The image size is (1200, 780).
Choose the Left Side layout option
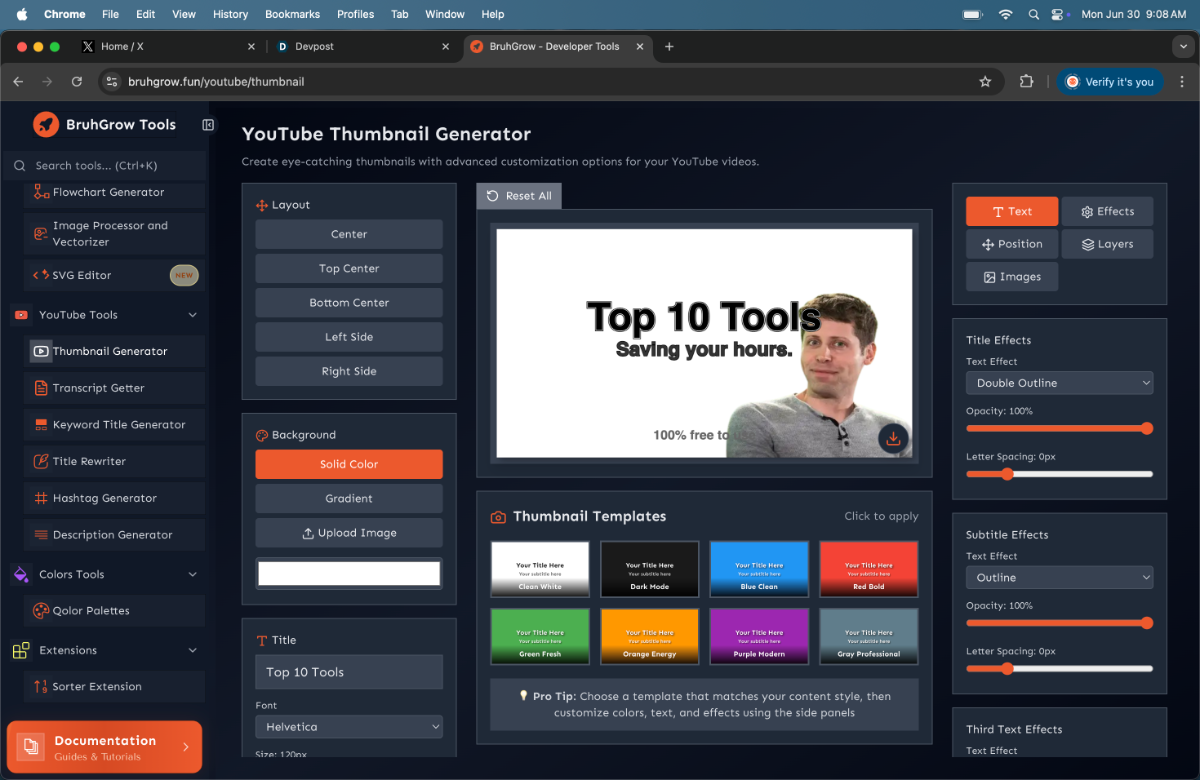[349, 337]
